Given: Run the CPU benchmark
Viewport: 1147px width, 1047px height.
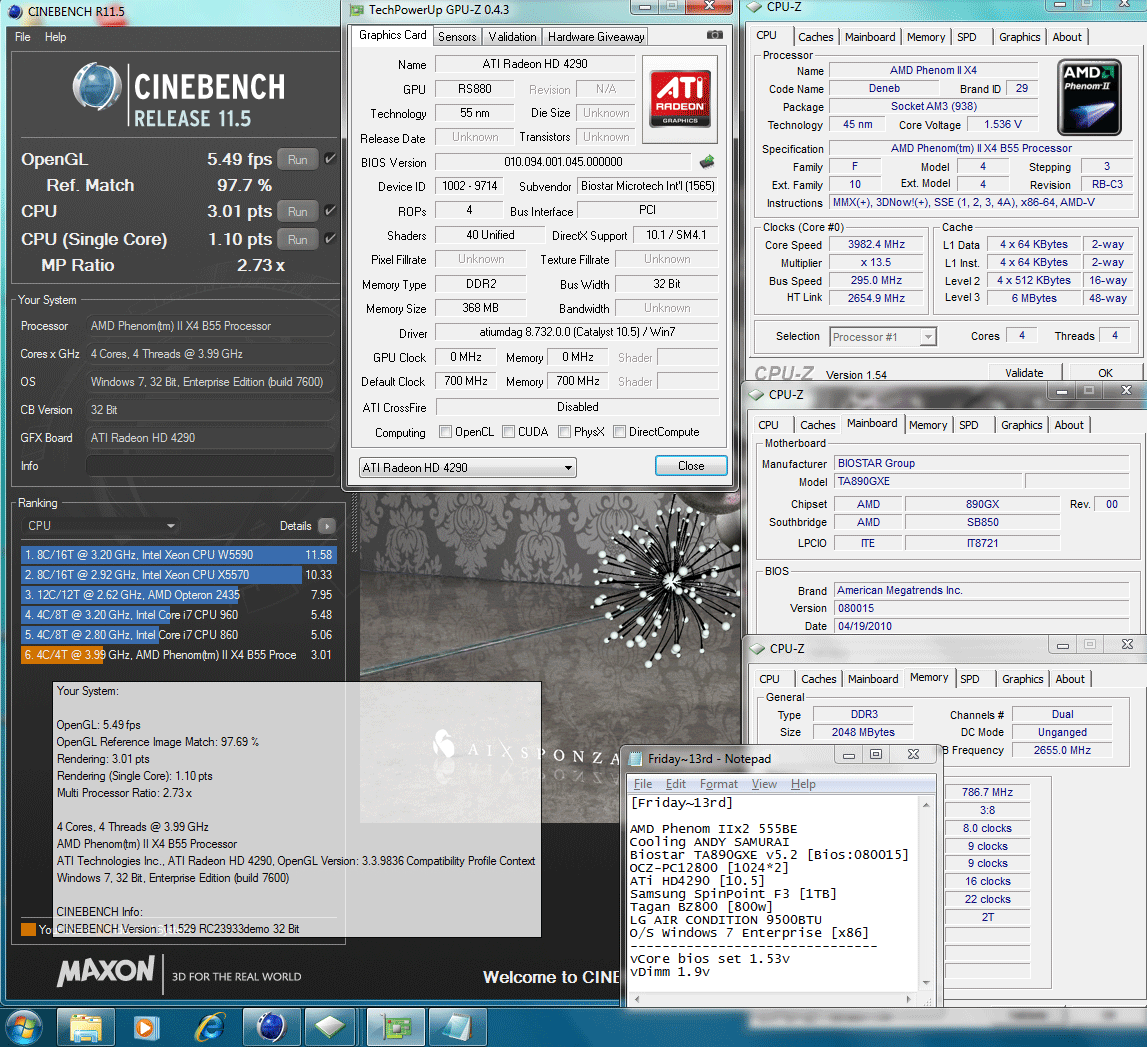Looking at the screenshot, I should coord(298,211).
